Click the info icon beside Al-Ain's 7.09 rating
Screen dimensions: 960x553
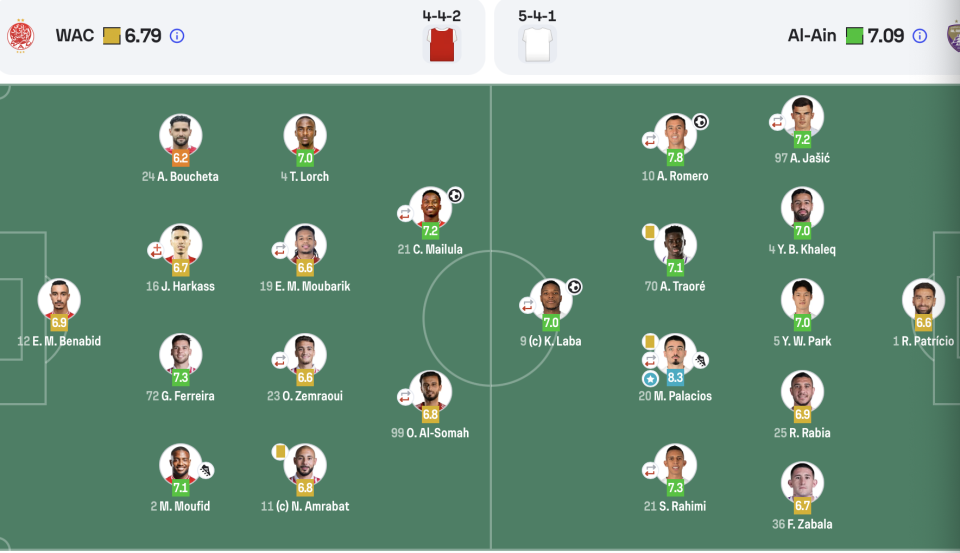(920, 36)
